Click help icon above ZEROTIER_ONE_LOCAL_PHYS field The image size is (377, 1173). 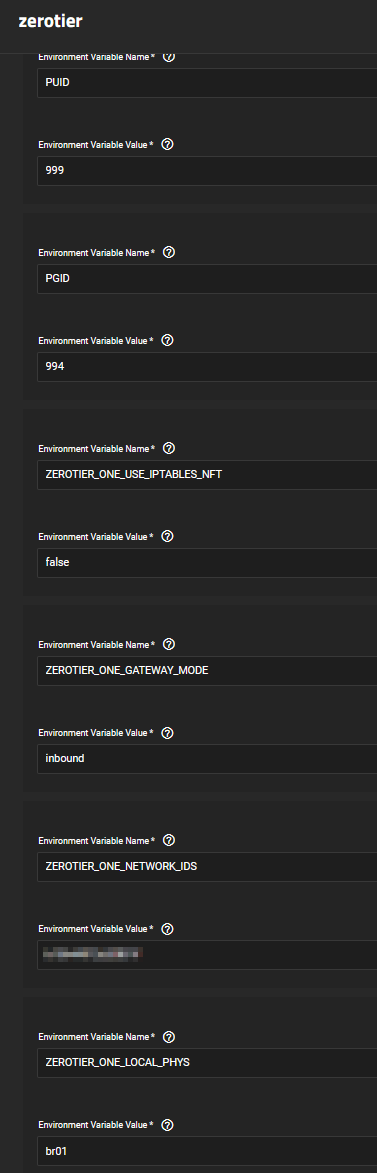pyautogui.click(x=168, y=1037)
